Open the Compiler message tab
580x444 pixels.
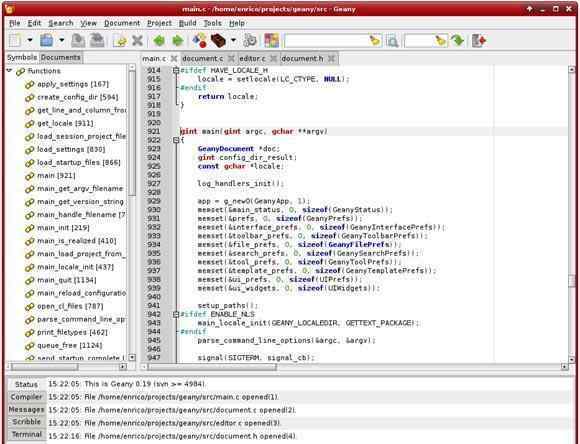pos(26,397)
